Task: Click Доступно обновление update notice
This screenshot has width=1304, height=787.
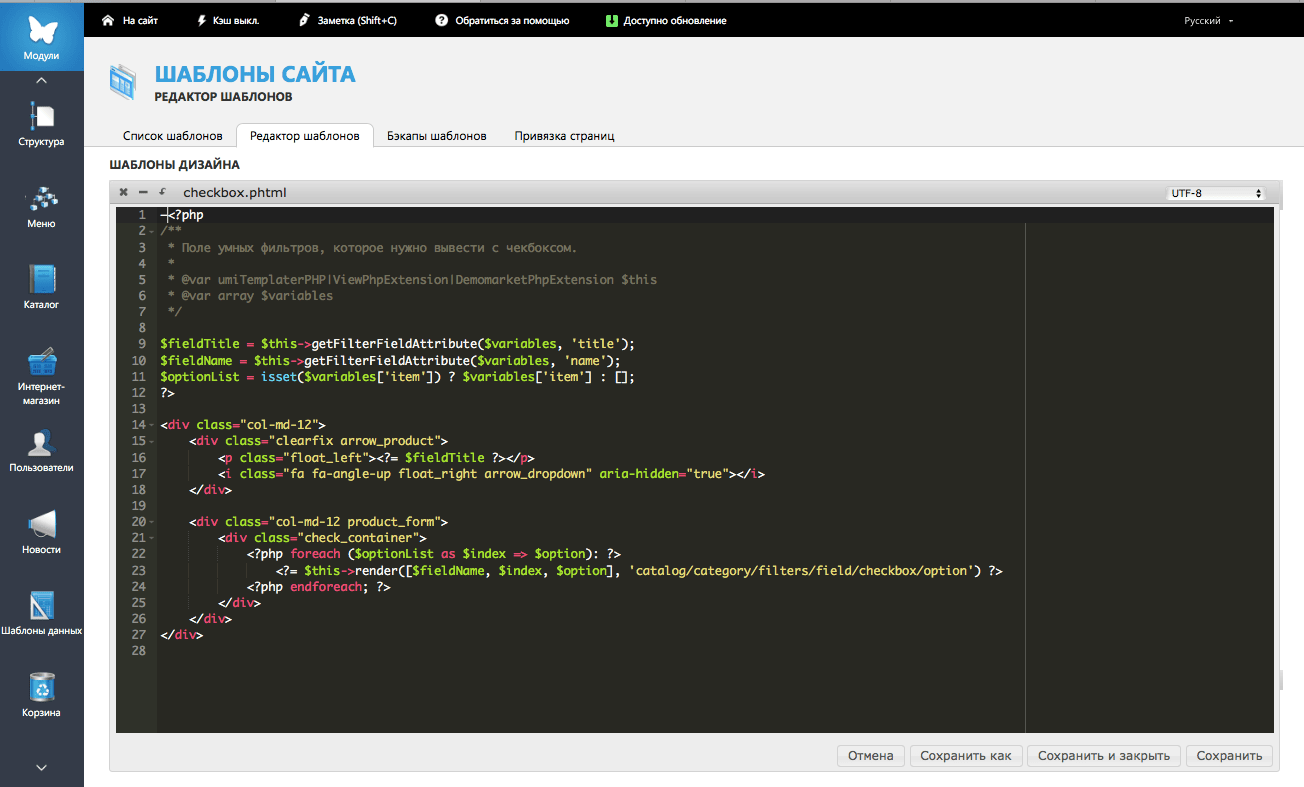Action: [666, 20]
